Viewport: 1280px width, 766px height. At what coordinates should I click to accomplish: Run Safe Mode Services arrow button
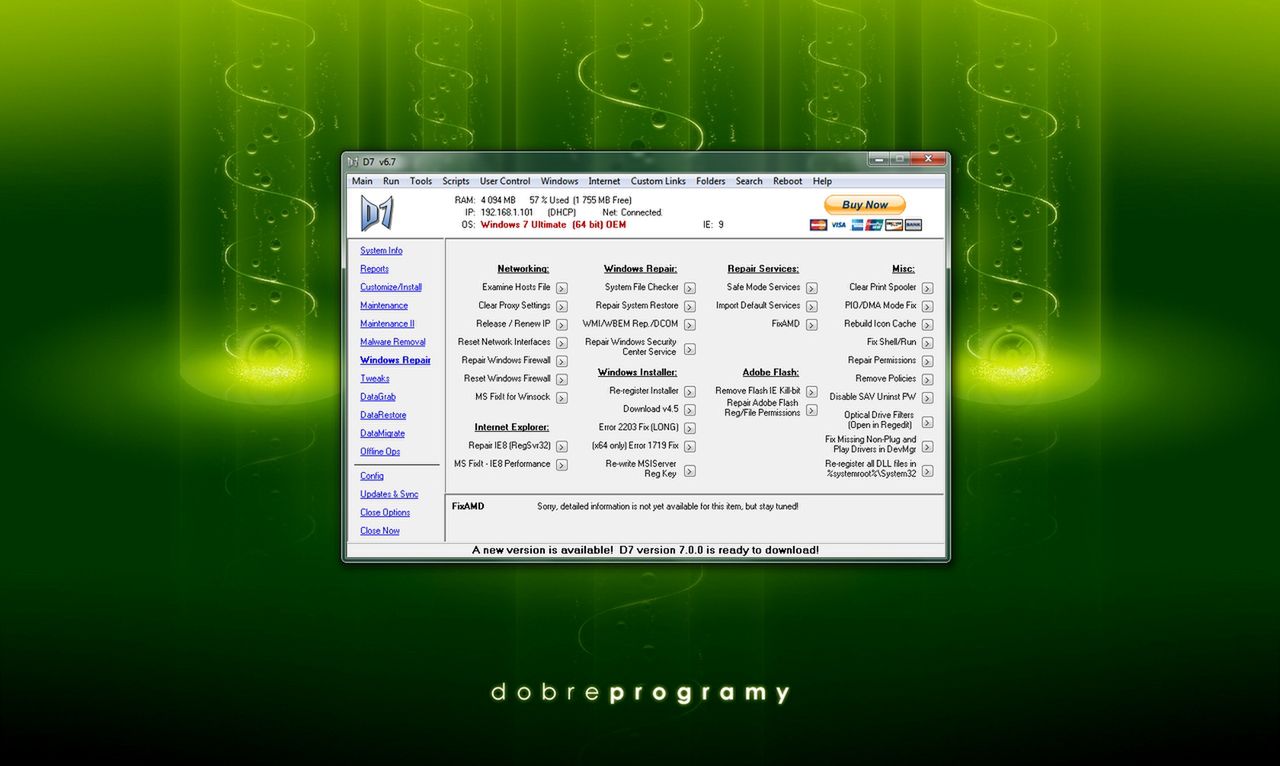(x=811, y=288)
